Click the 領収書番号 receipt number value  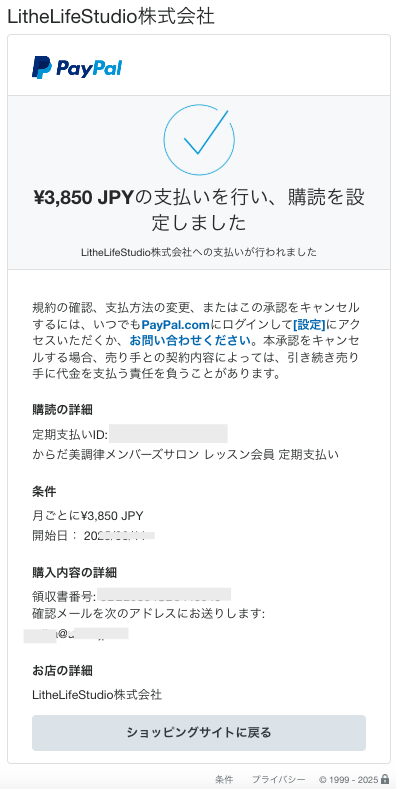coord(164,596)
